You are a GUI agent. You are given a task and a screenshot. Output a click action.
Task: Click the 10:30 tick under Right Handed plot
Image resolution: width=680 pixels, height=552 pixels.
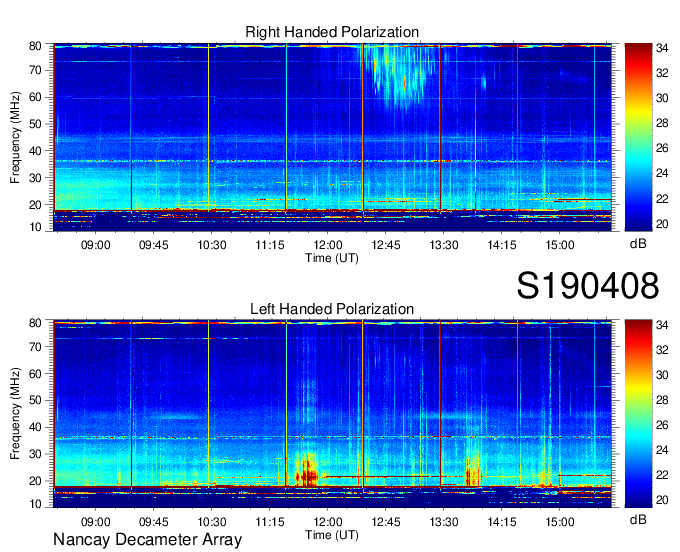click(x=212, y=245)
